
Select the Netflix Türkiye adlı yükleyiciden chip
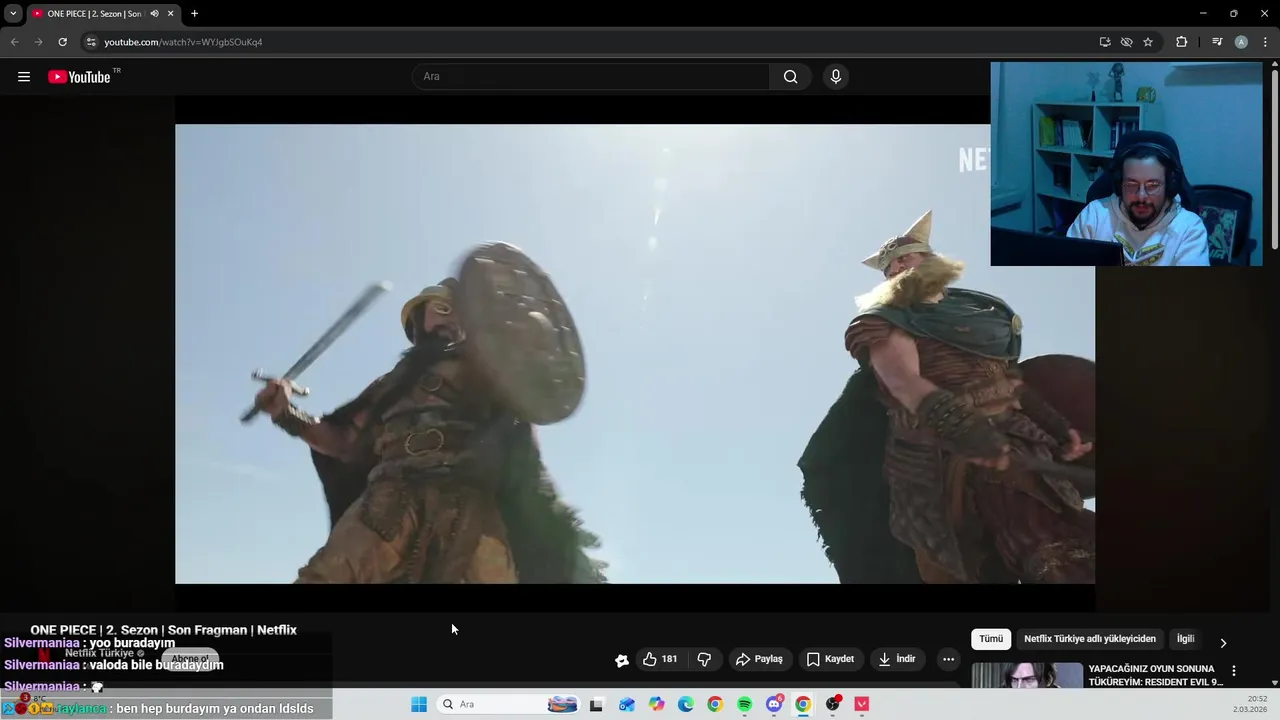click(x=1090, y=639)
